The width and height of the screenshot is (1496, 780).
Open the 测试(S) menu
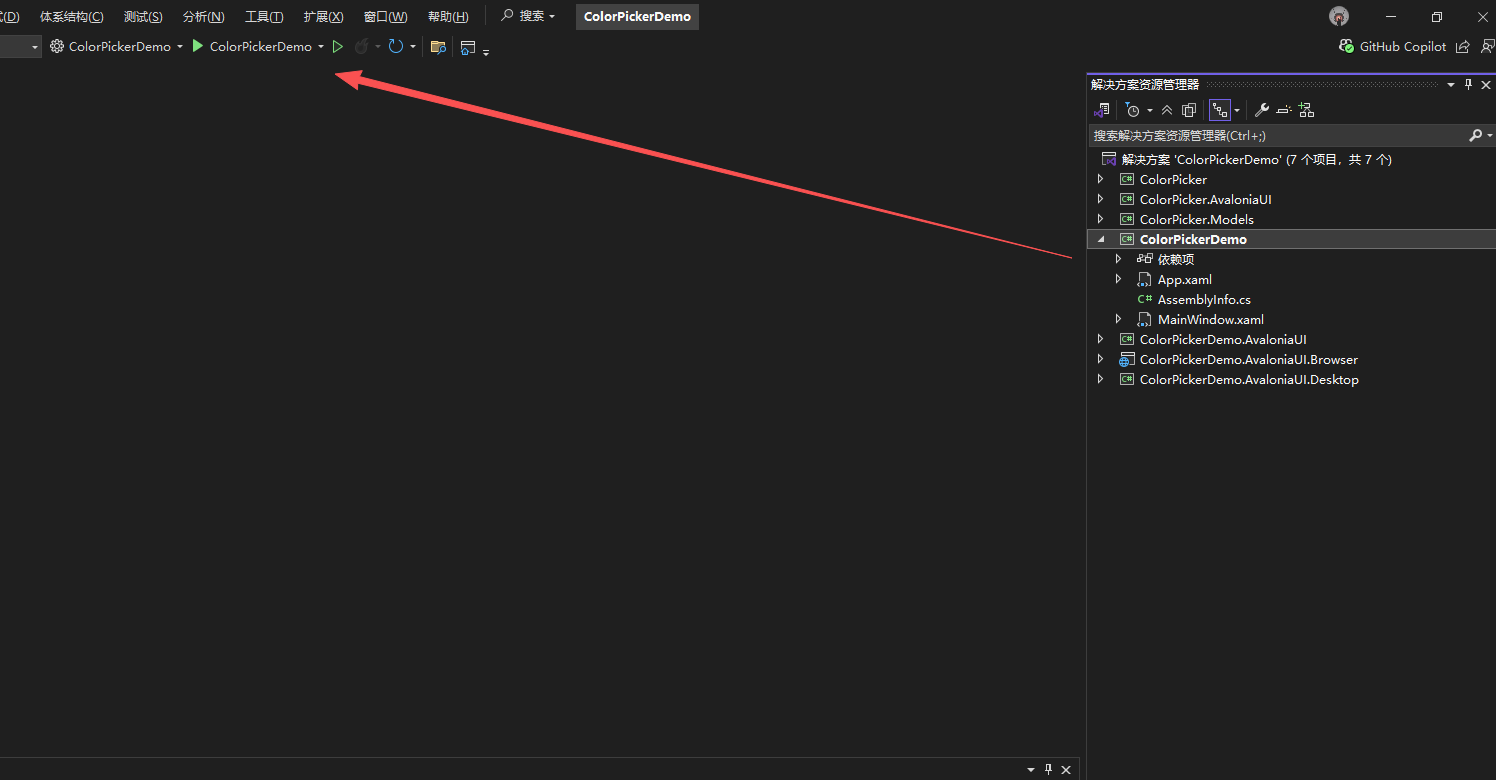point(143,17)
